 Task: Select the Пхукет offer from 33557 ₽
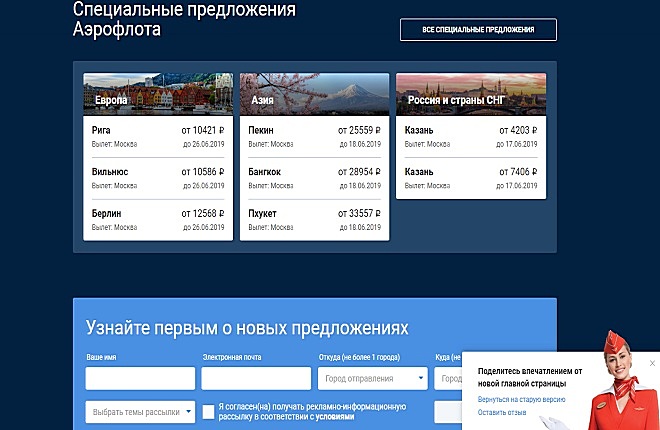(x=314, y=220)
